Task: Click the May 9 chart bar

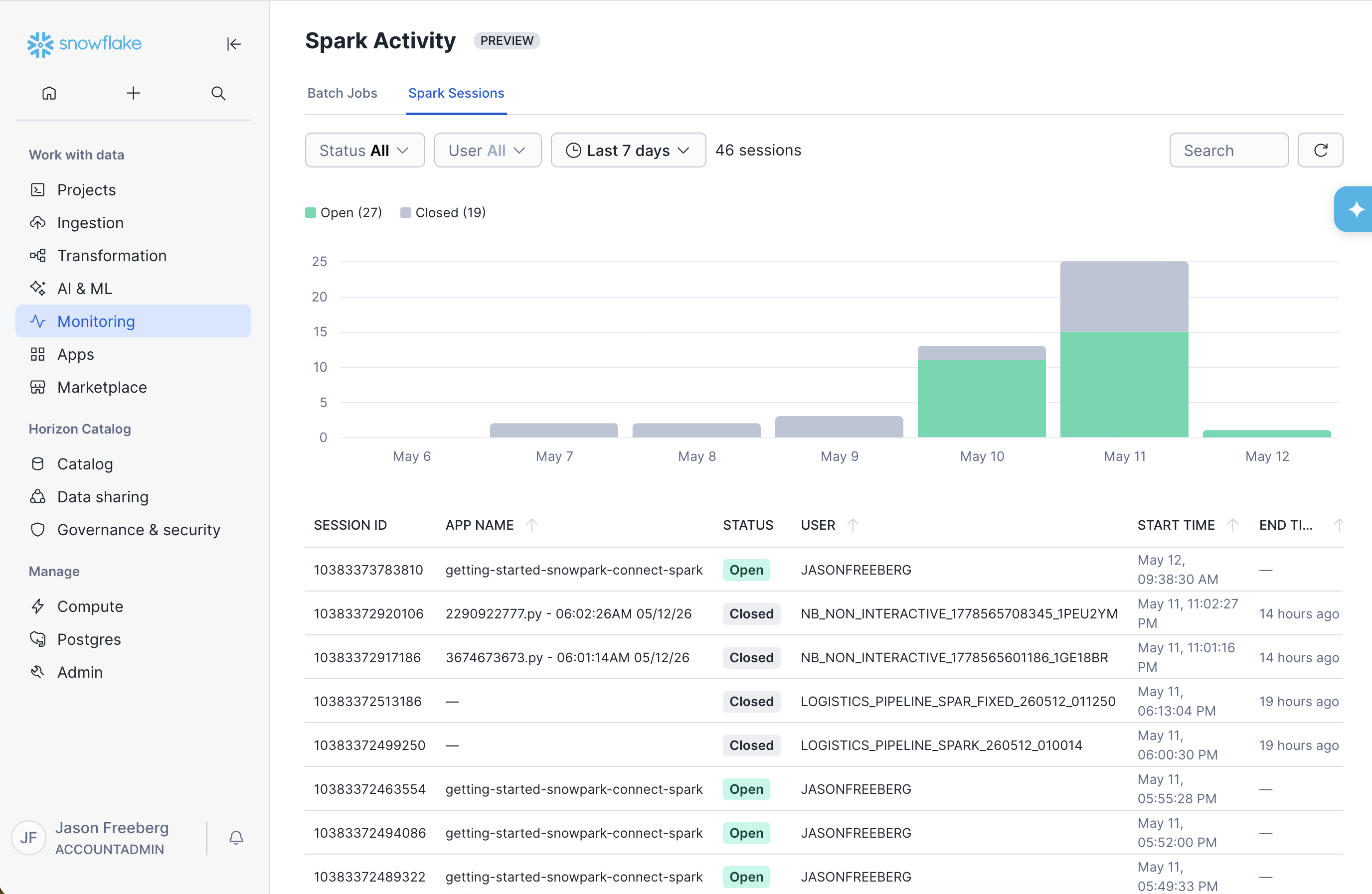Action: (x=839, y=427)
